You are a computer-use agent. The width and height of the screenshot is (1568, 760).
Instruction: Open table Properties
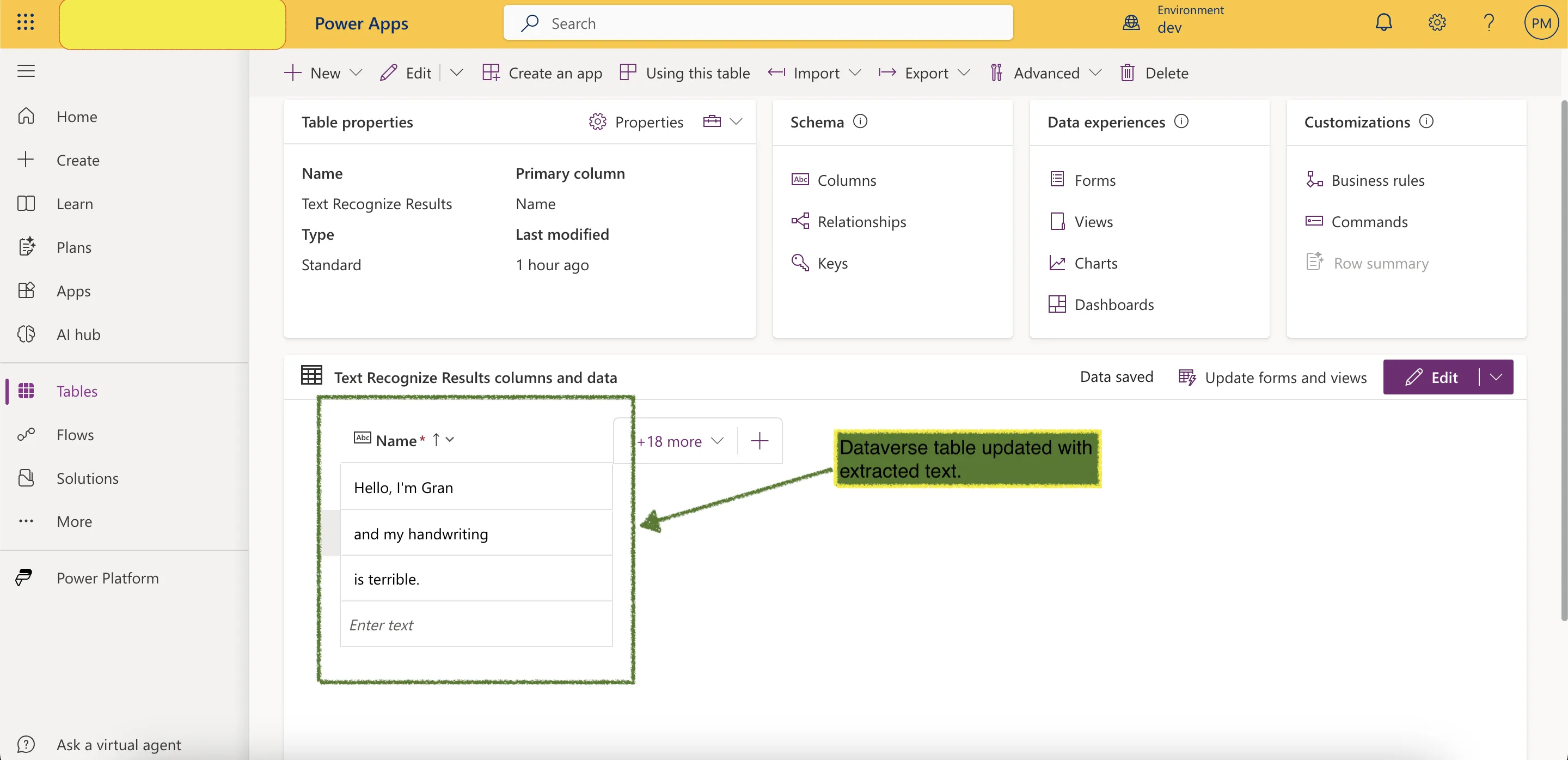pos(636,122)
